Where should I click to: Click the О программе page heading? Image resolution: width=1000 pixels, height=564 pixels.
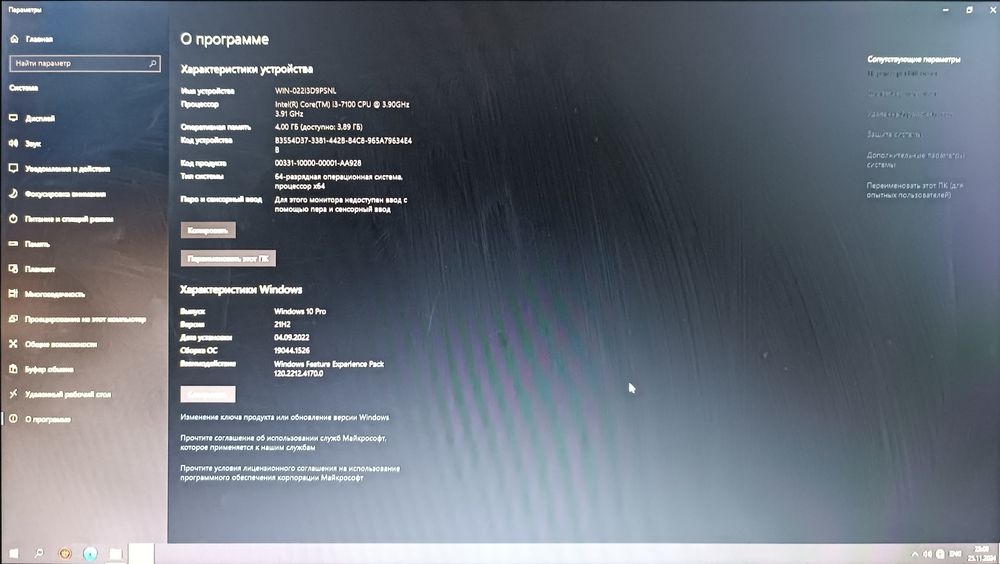click(224, 39)
